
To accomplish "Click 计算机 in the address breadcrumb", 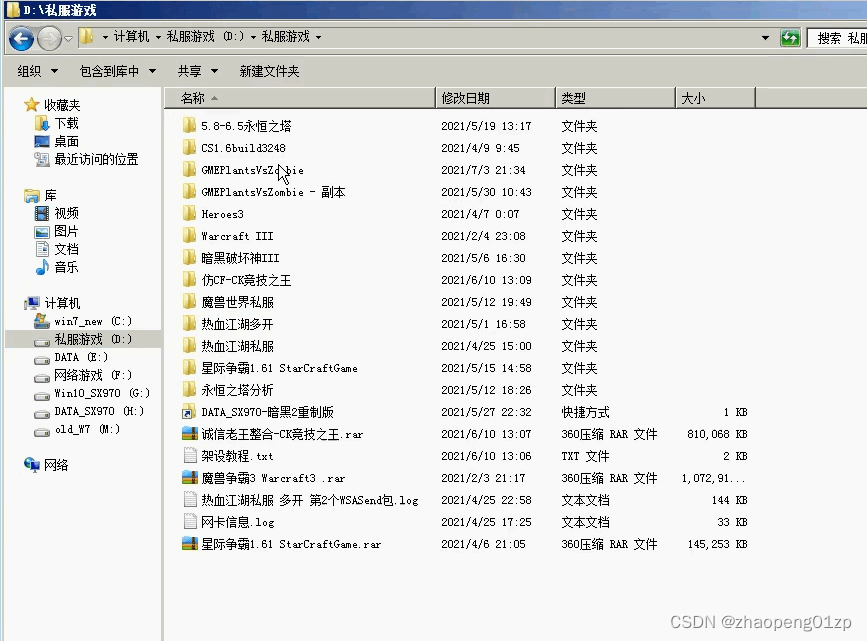I will pos(132,37).
